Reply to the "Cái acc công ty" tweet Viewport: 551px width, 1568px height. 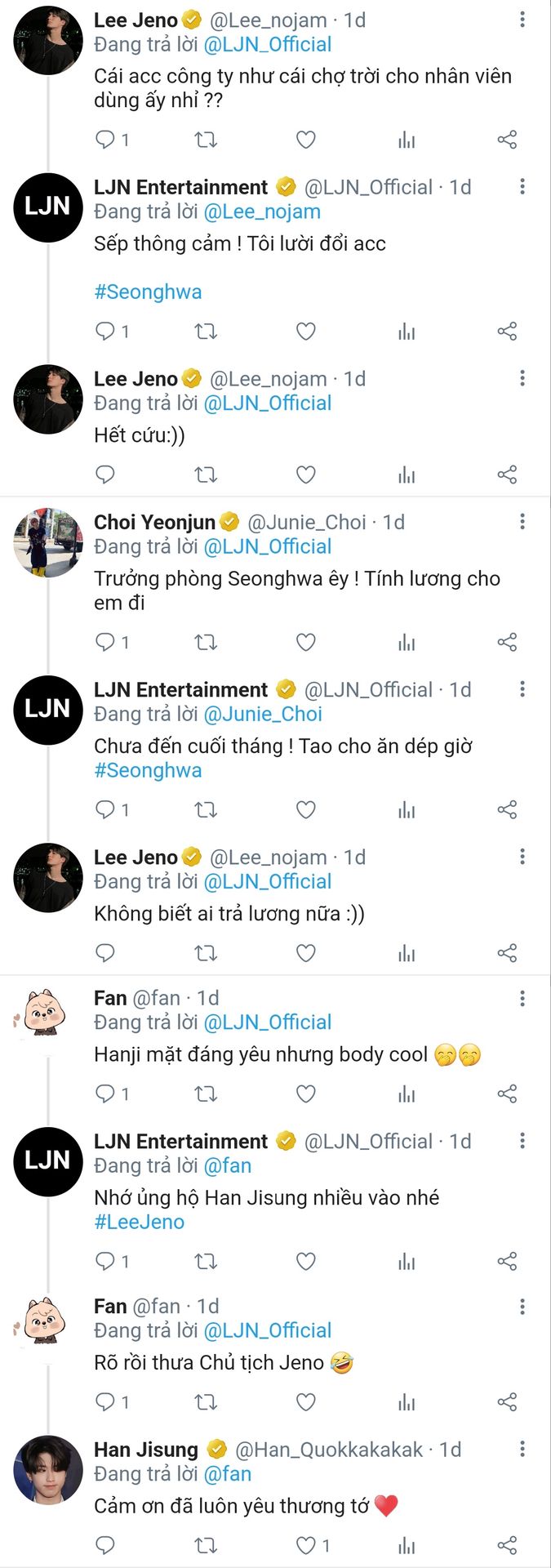pos(105,140)
